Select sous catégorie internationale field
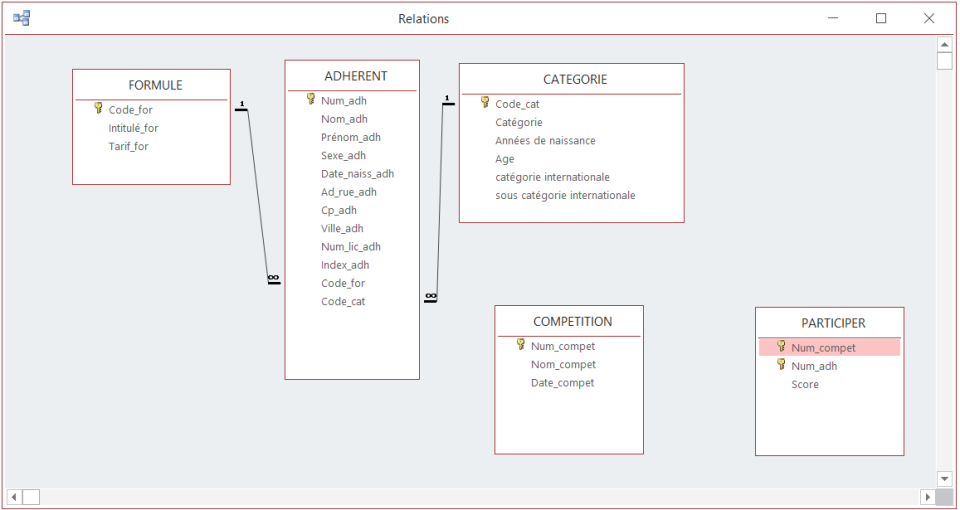 (x=565, y=195)
